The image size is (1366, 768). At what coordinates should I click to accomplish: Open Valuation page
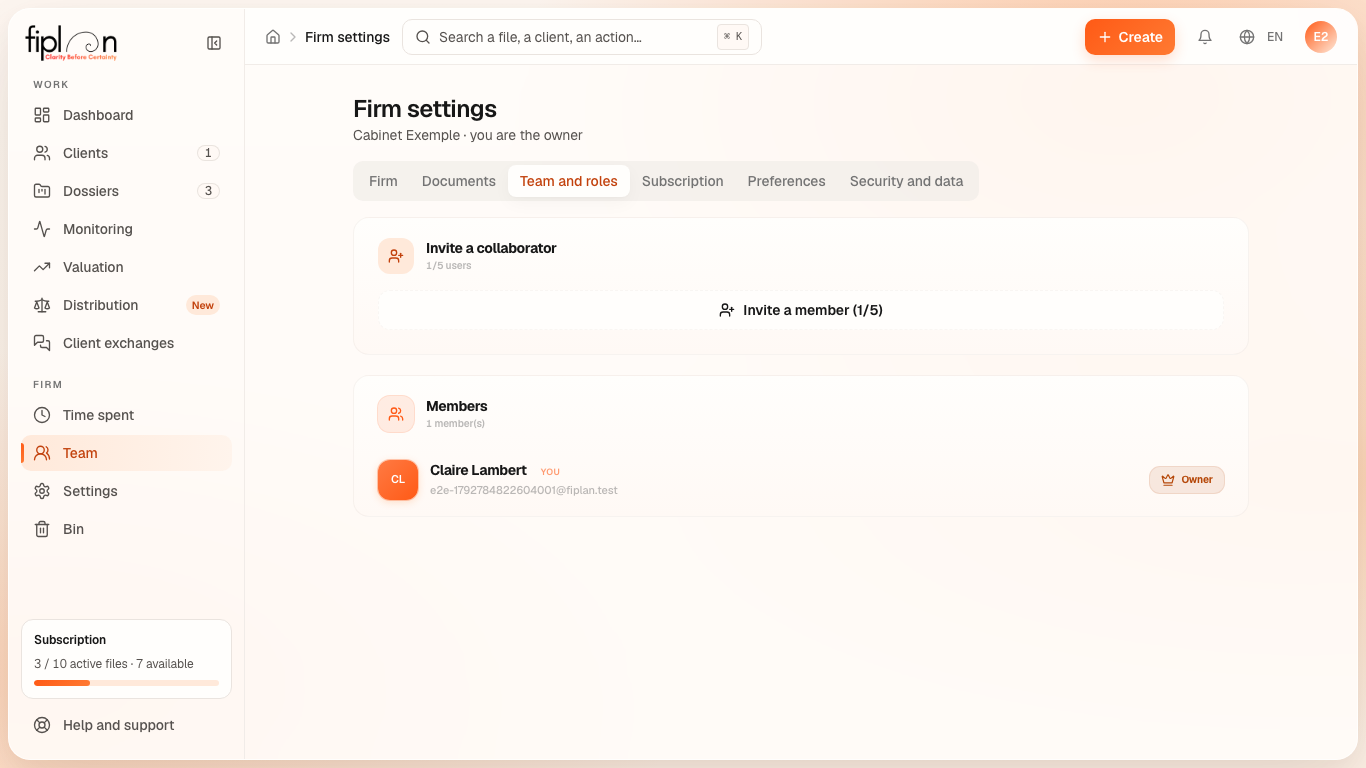click(126, 267)
